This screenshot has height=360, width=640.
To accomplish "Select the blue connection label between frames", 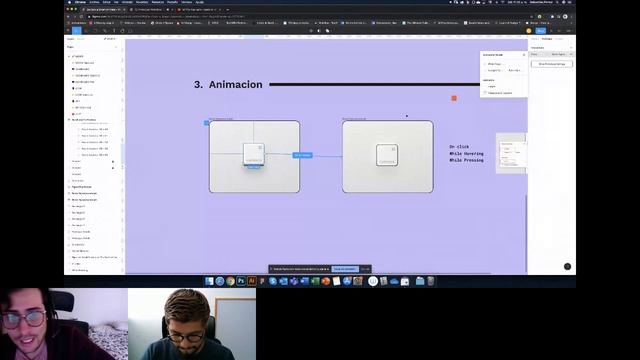I will [302, 155].
